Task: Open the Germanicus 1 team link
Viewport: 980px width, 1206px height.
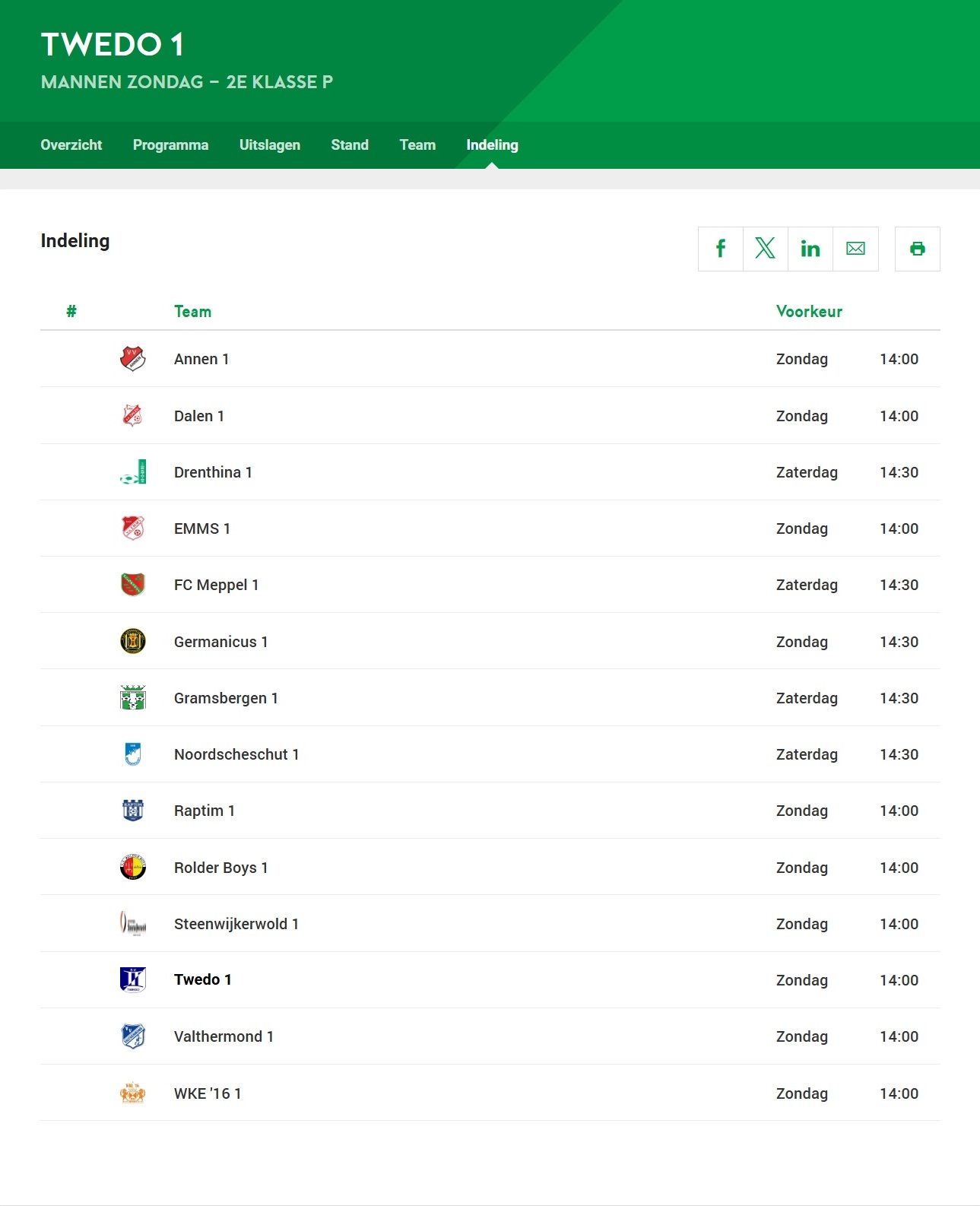Action: tap(221, 642)
